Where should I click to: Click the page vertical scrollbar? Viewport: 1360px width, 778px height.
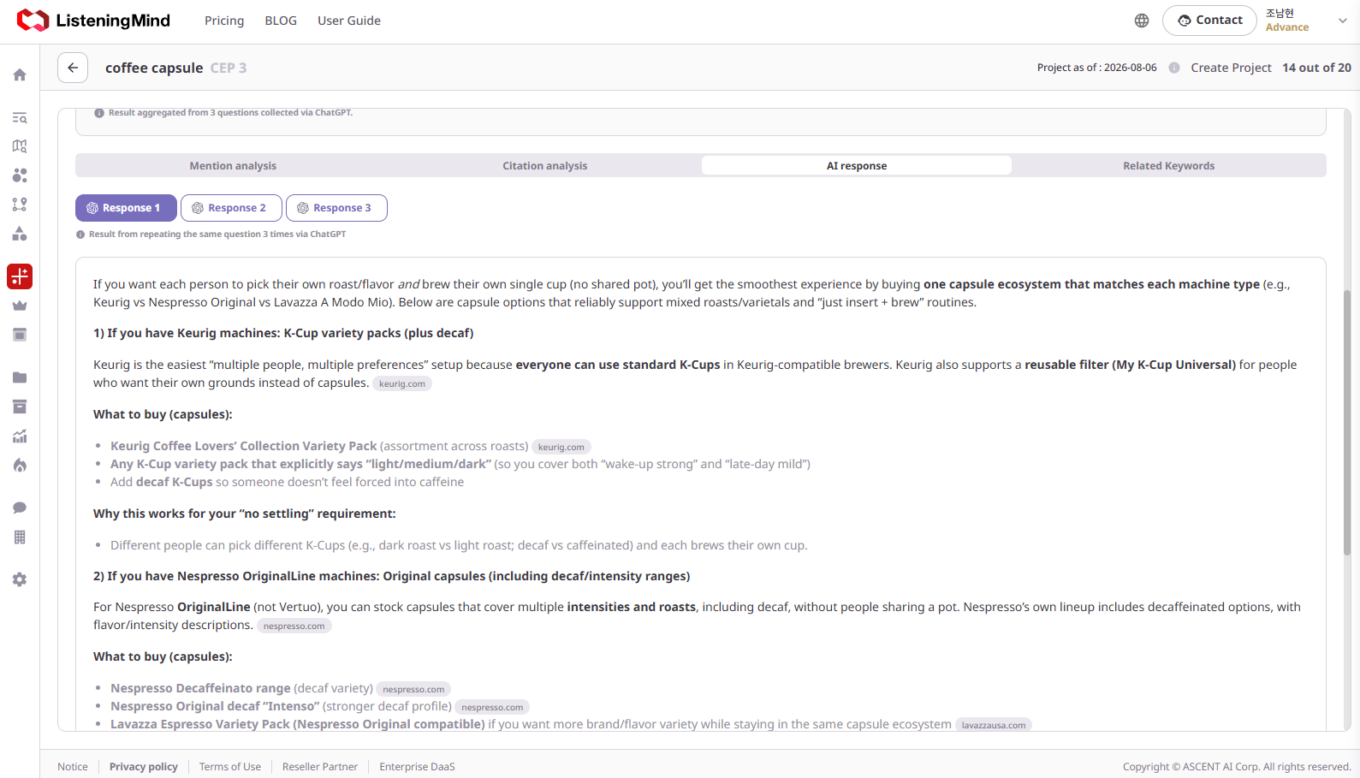(x=1346, y=422)
